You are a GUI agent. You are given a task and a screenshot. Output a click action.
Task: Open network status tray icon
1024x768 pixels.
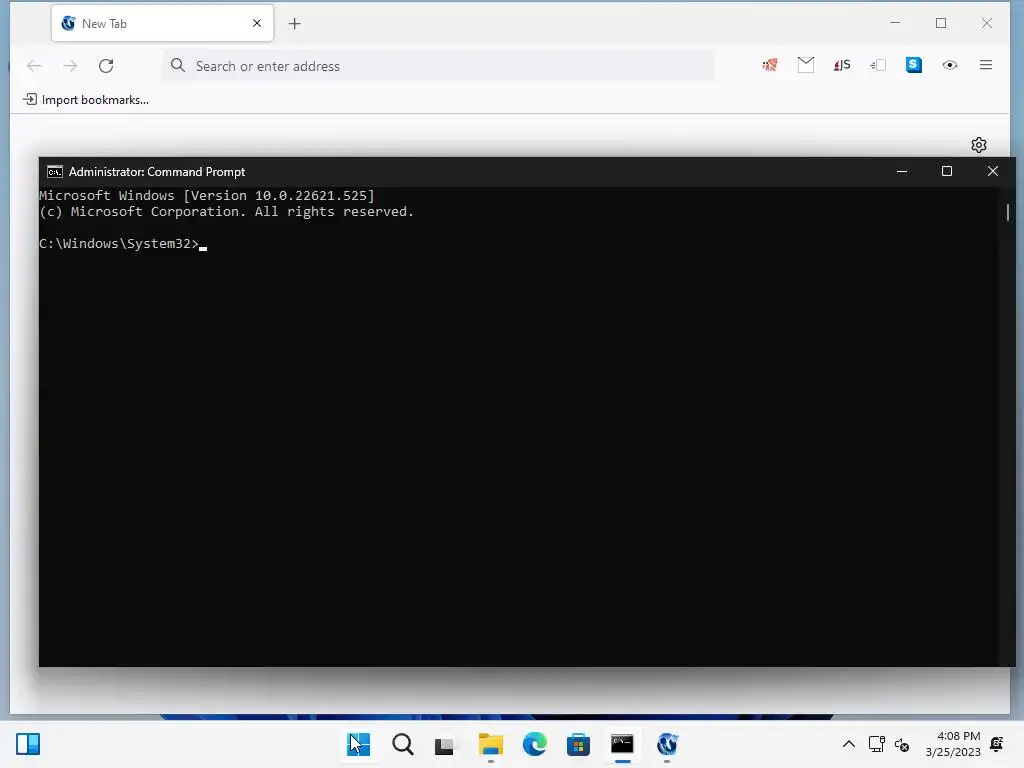[x=876, y=744]
